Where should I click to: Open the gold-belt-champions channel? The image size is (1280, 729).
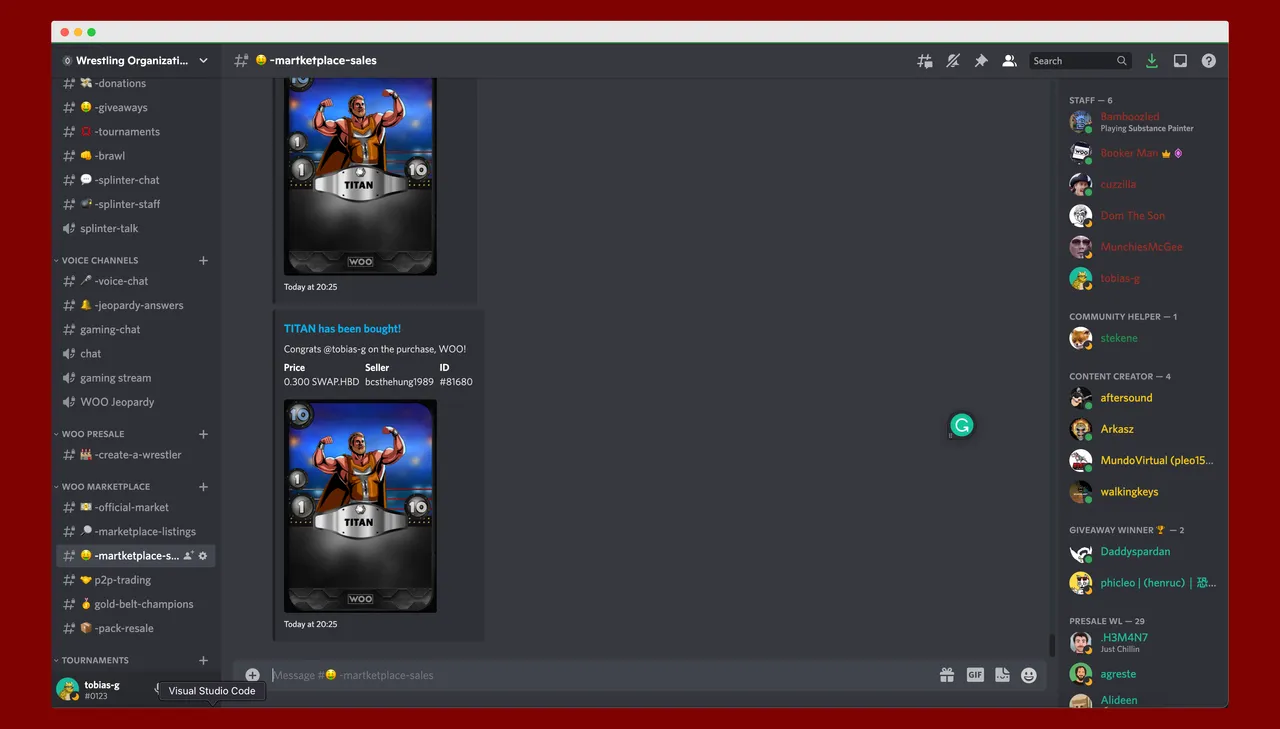[135, 604]
